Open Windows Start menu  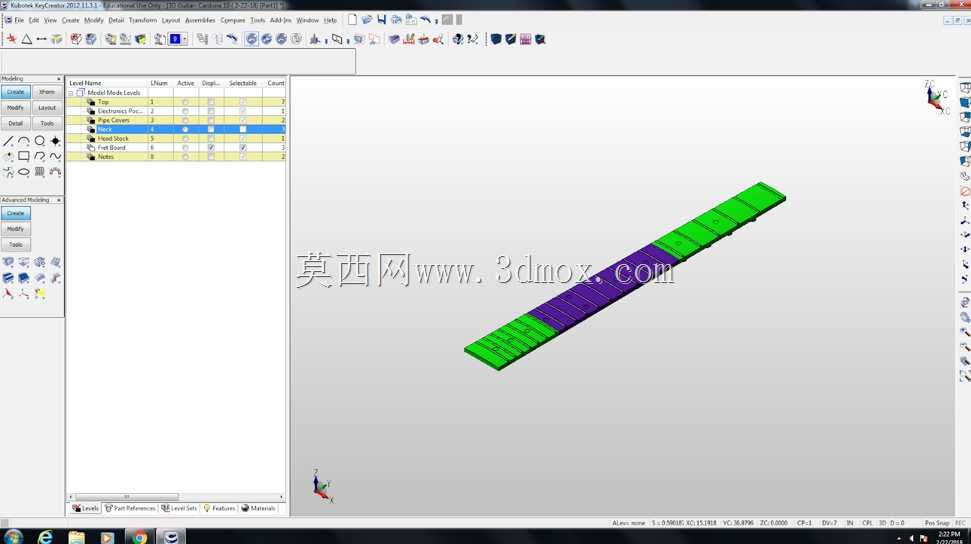click(13, 537)
